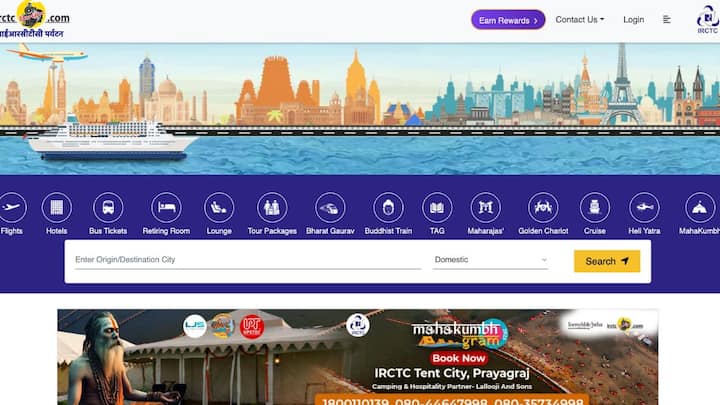The height and width of the screenshot is (405, 720).
Task: Click the Bus Tickets label text
Action: coord(108,231)
